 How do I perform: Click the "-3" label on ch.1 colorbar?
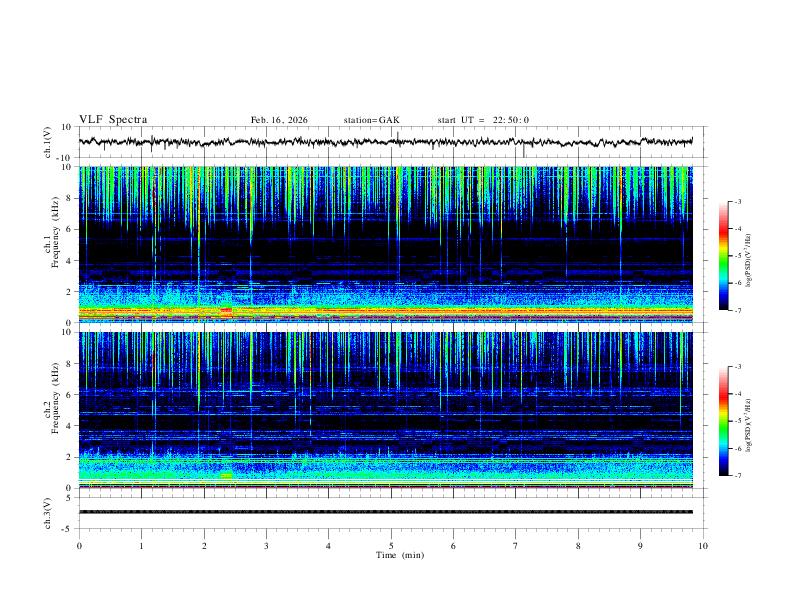737,201
